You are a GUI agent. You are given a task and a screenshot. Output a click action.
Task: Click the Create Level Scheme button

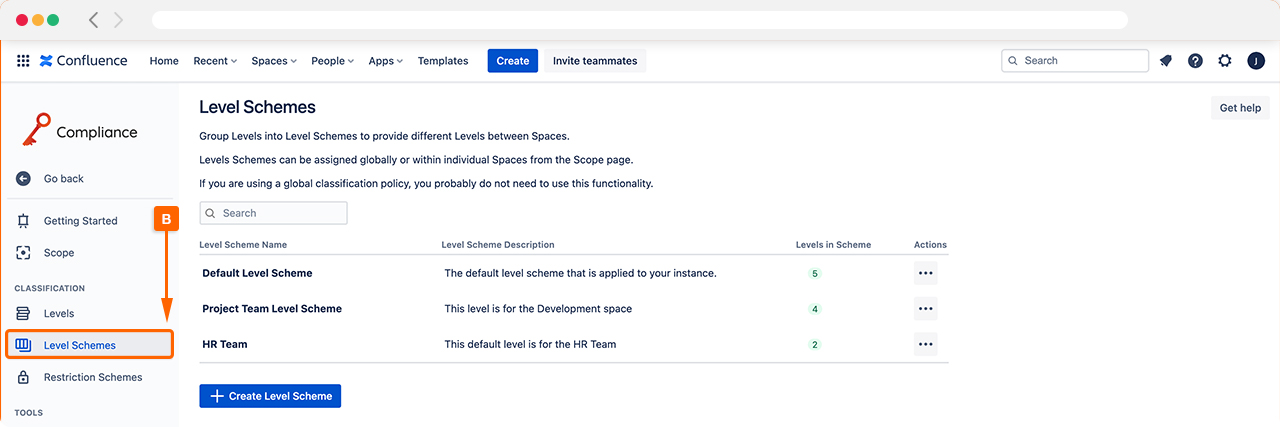point(270,396)
